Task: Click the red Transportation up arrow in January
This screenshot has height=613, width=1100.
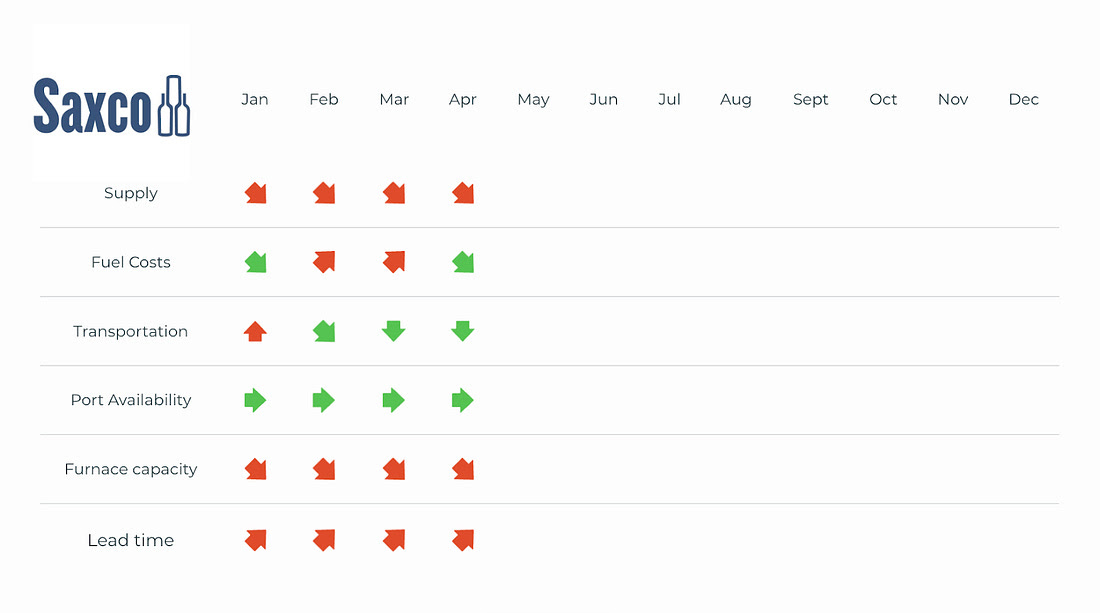Action: coord(255,331)
